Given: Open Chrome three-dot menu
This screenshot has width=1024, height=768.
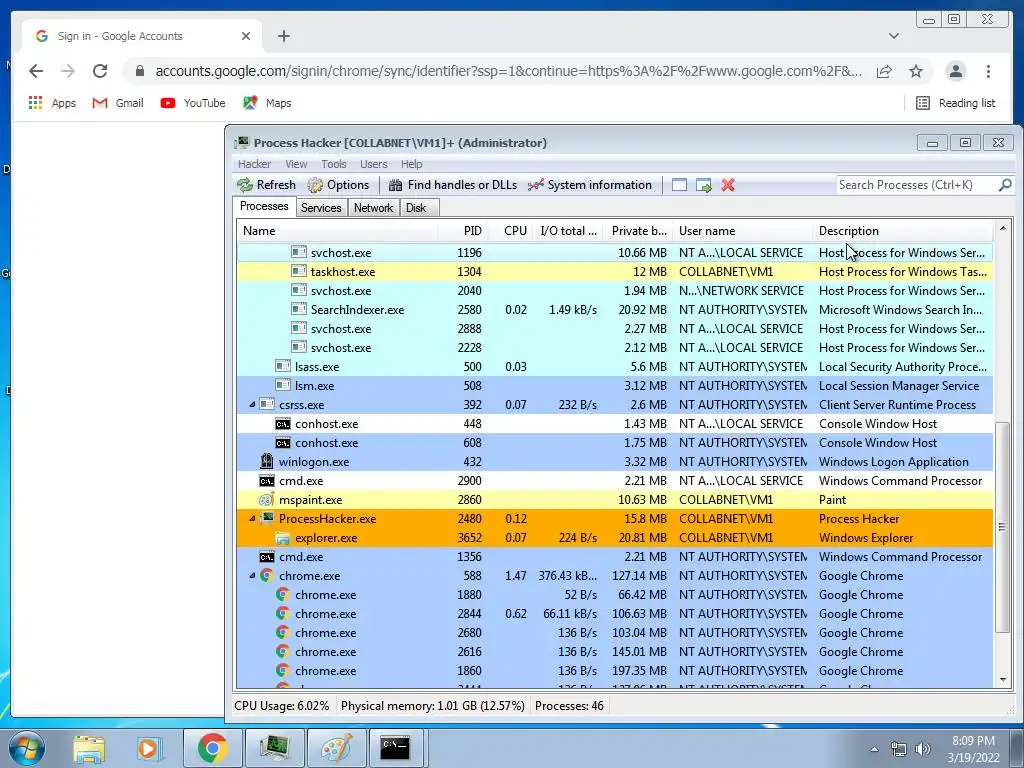Looking at the screenshot, I should (x=988, y=71).
